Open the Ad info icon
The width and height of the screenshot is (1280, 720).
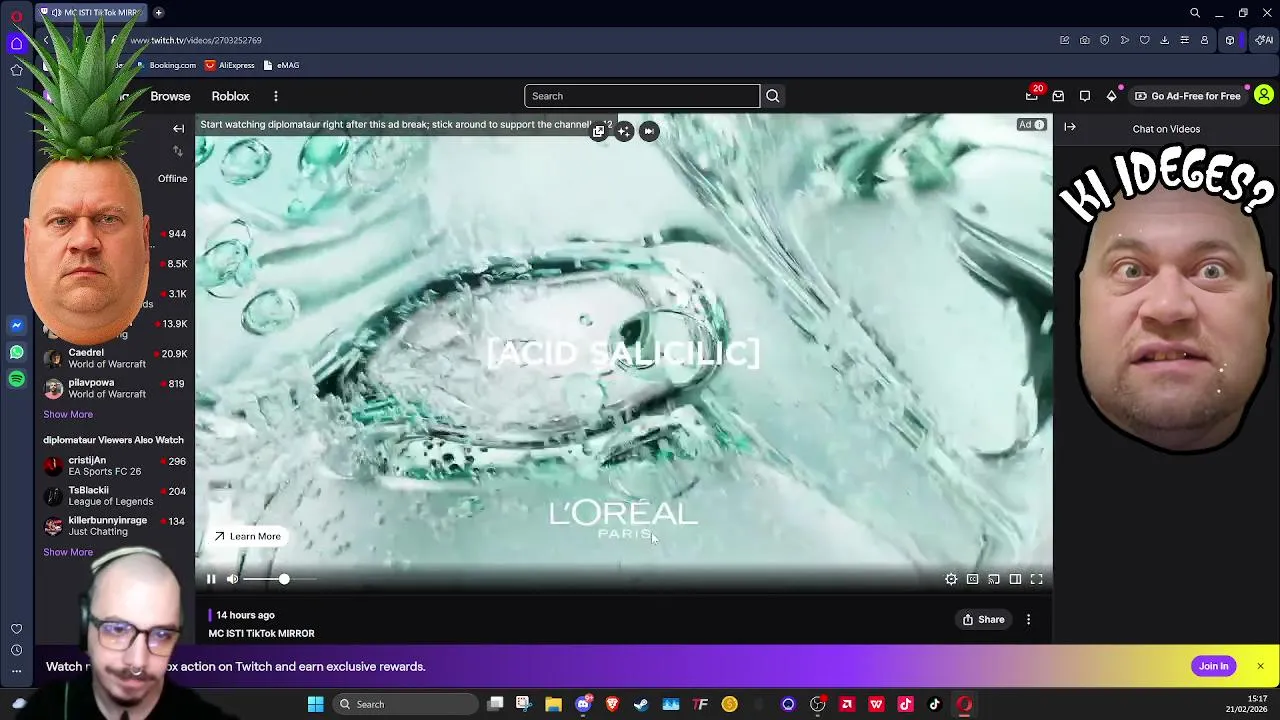coord(1039,125)
